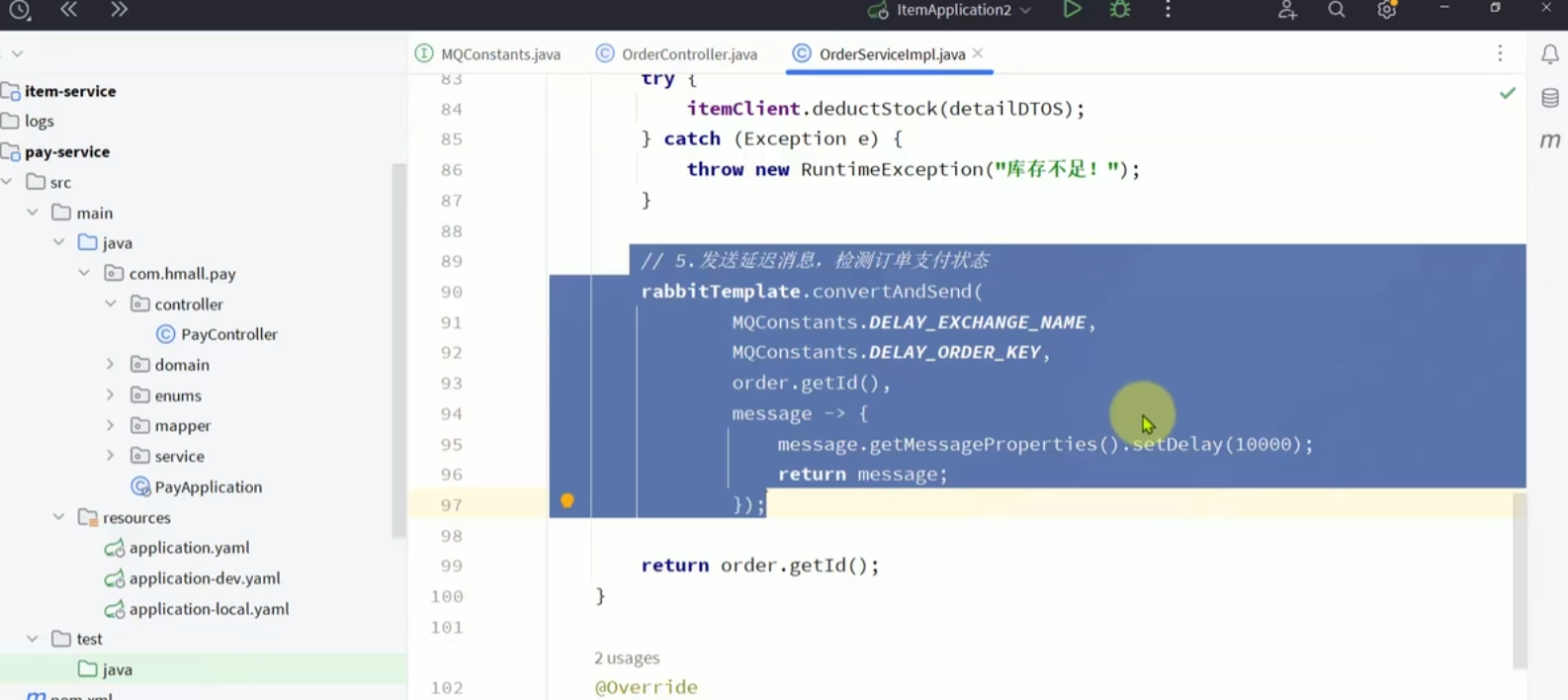Viewport: 1568px width, 700px height.
Task: Collapse the test folder chevron
Action: click(33, 639)
